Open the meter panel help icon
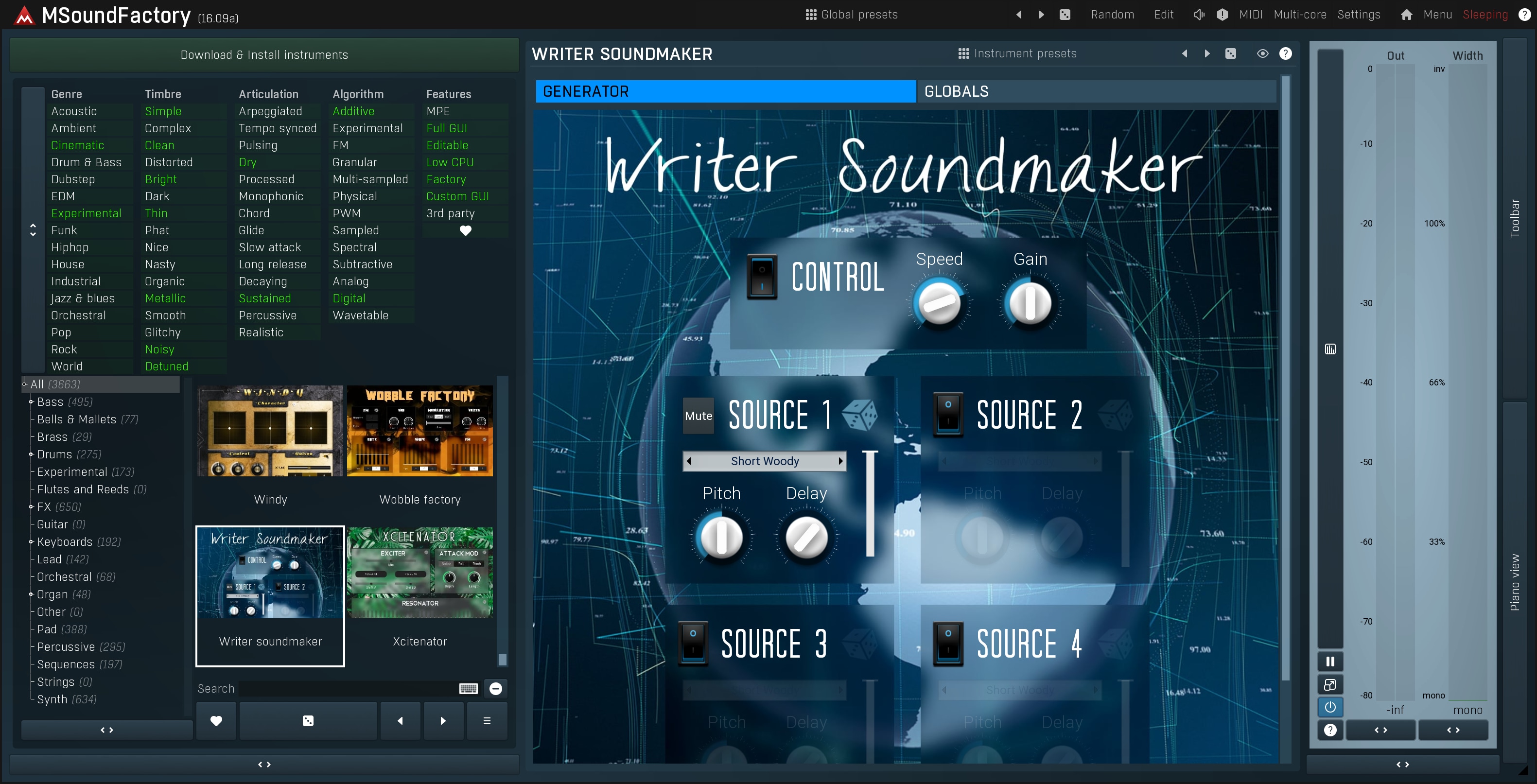The width and height of the screenshot is (1537, 784). [1330, 730]
